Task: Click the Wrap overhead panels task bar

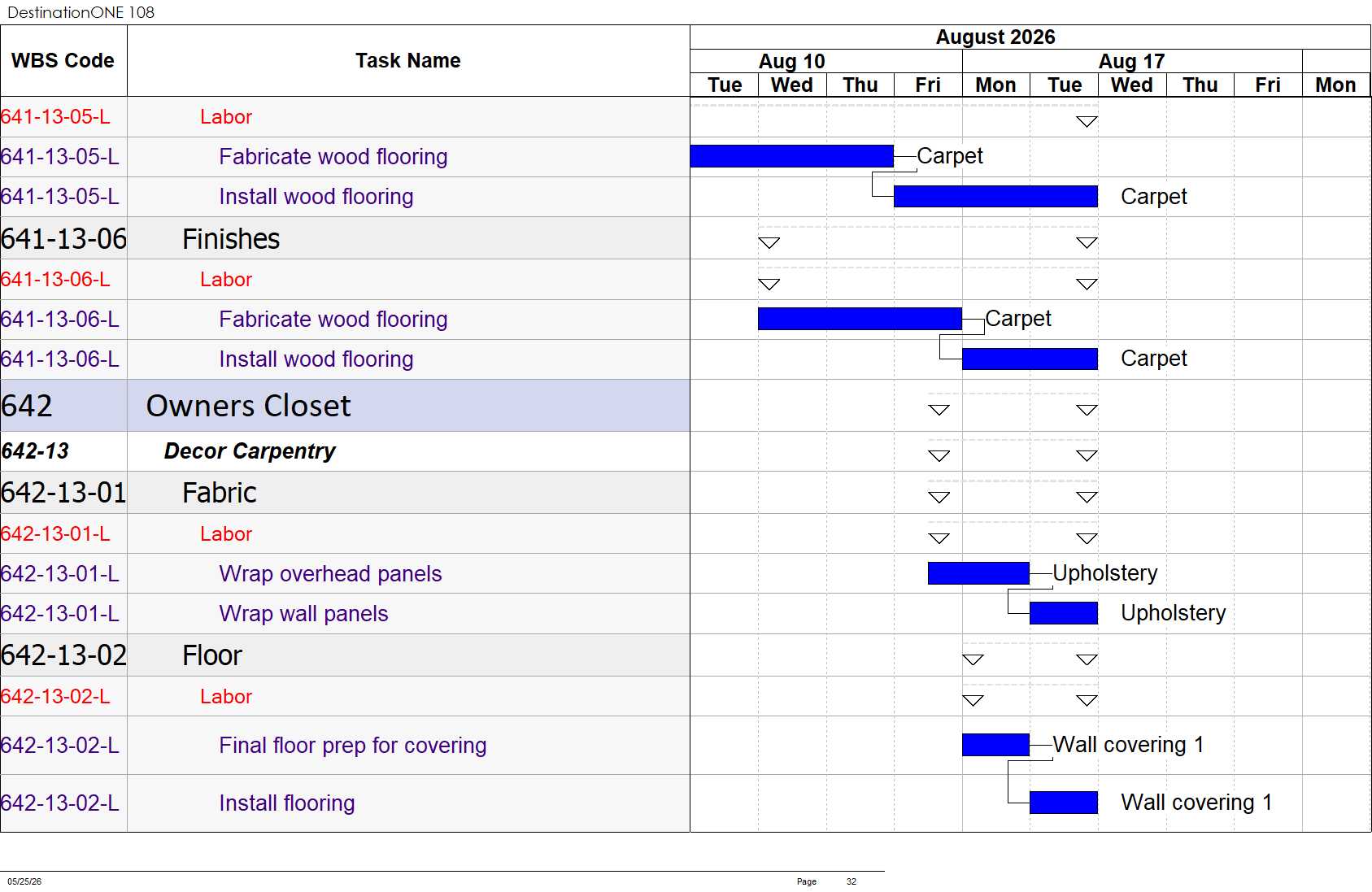Action: 978,573
